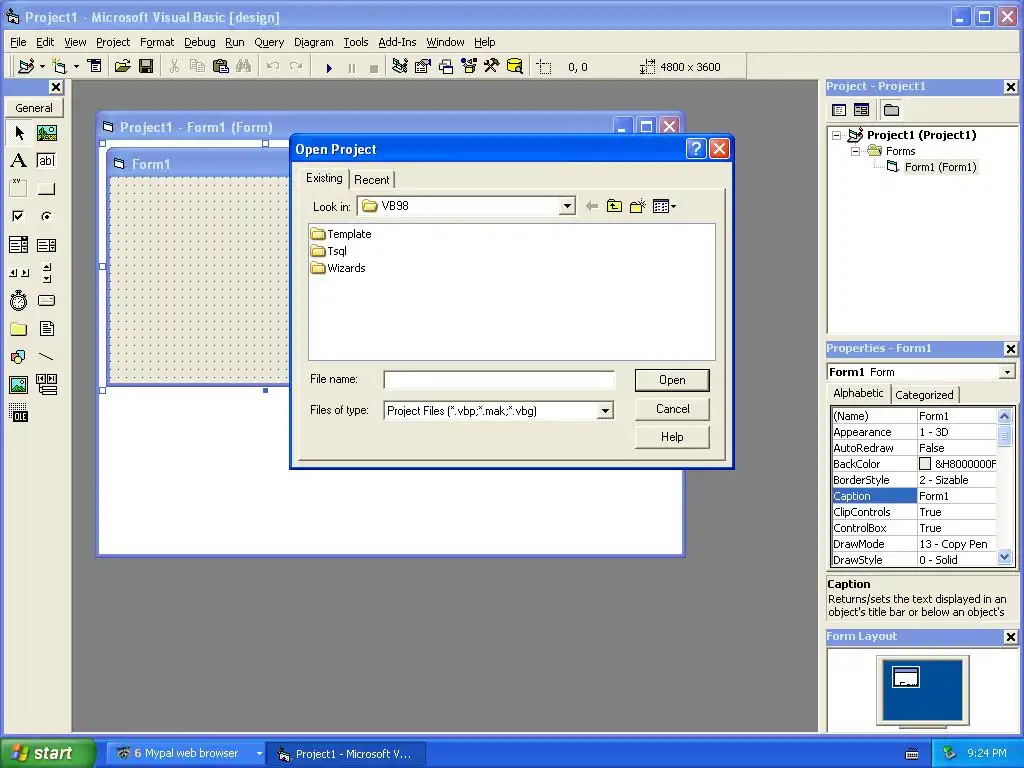This screenshot has height=768, width=1024.
Task: Click the Add Form toolbar icon
Action: [x=59, y=66]
